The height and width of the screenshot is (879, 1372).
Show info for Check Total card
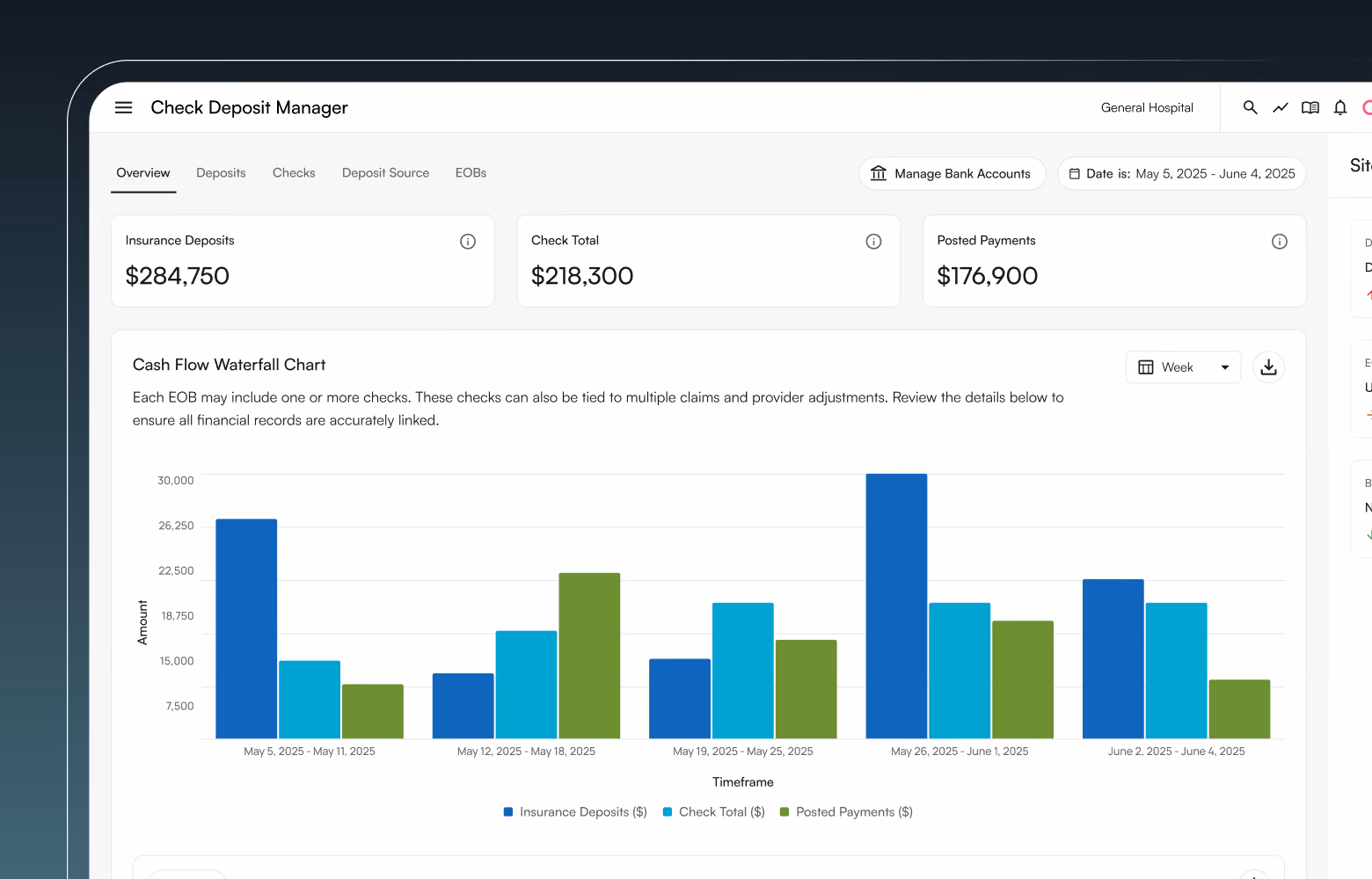click(x=873, y=241)
